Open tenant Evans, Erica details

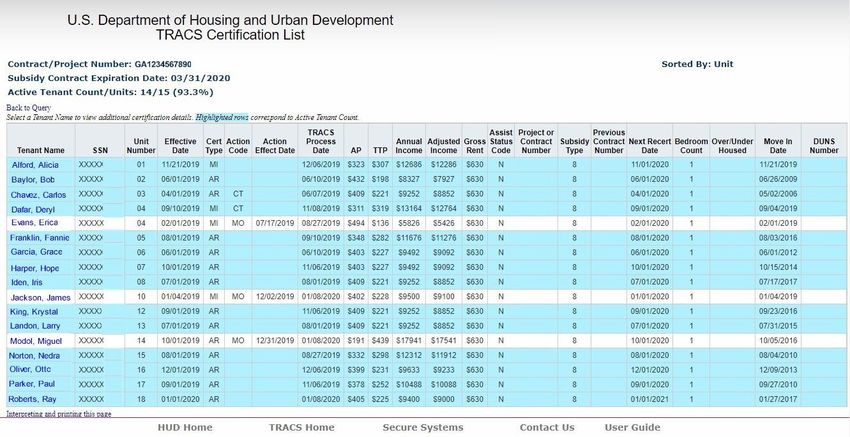click(x=34, y=223)
